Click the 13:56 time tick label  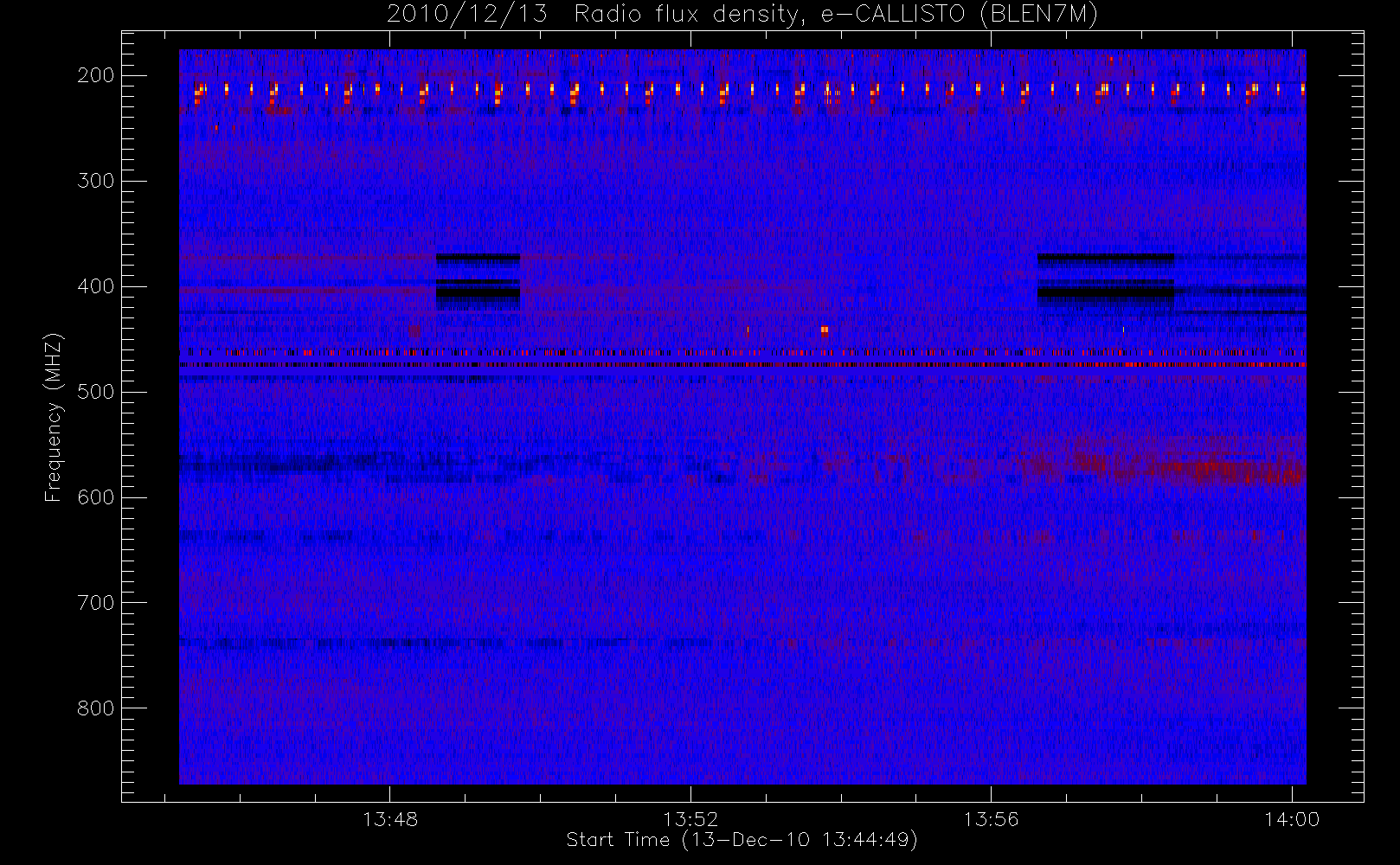991,819
